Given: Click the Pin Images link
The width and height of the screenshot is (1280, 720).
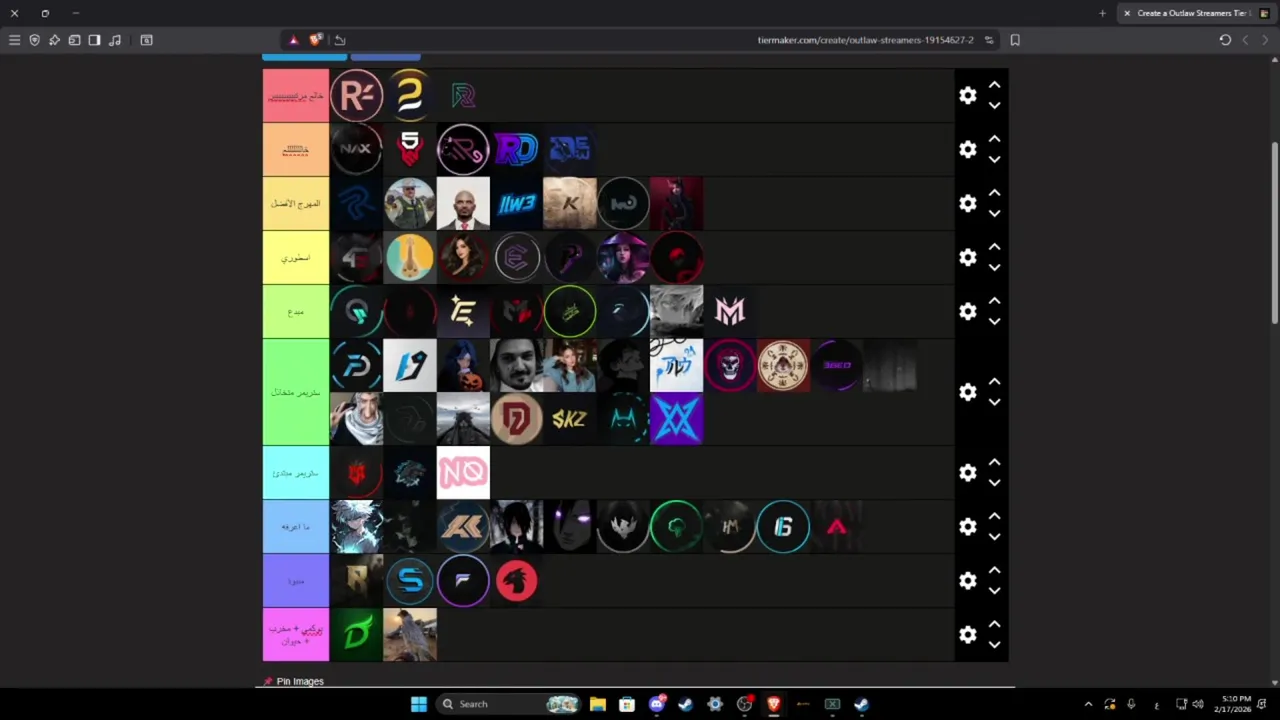Looking at the screenshot, I should tap(300, 681).
